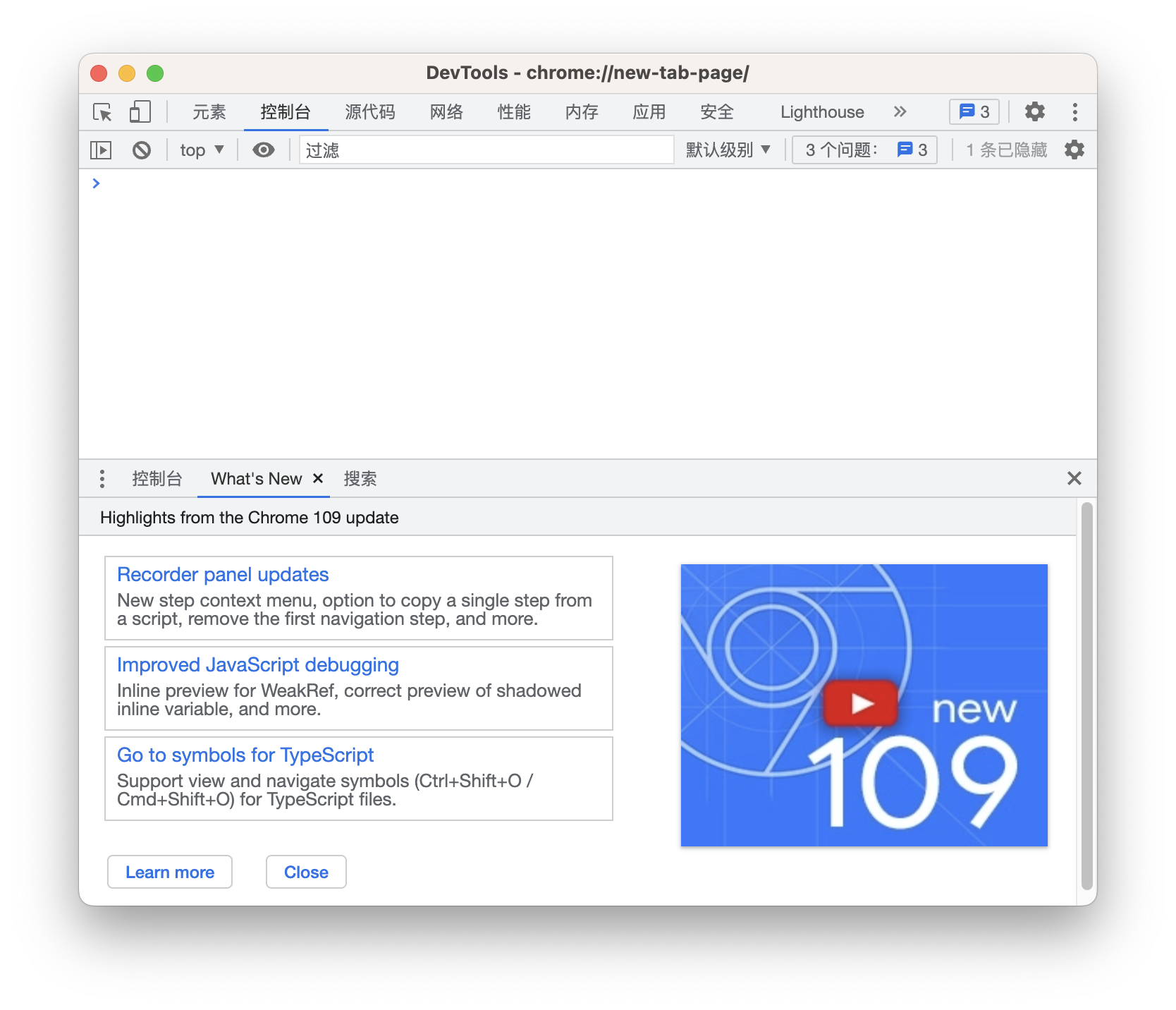Open the 默认级别 log level dropdown
This screenshot has height=1010, width=1176.
point(728,150)
